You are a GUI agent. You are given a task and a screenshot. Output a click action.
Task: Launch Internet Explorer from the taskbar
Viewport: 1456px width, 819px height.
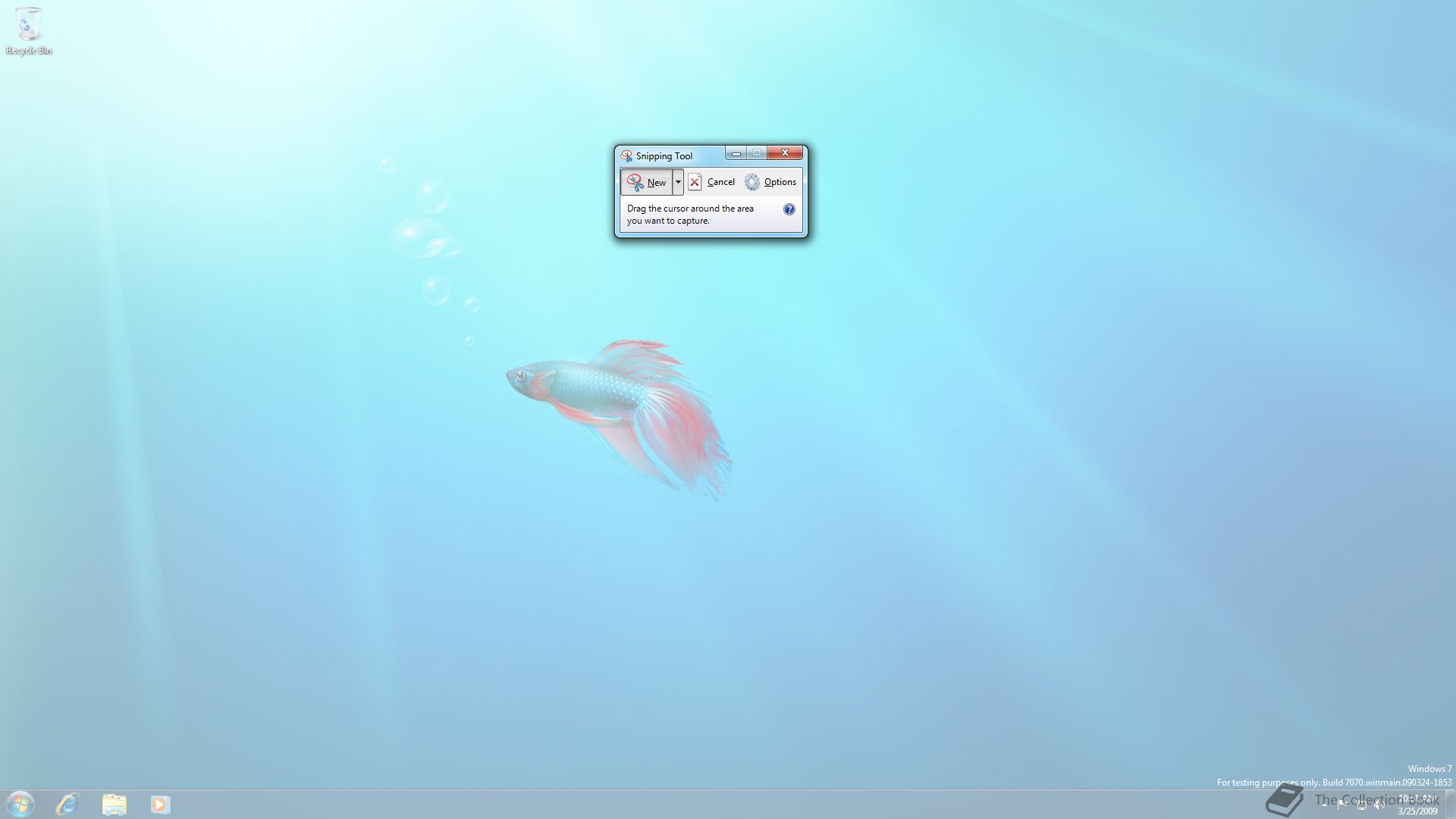click(67, 804)
